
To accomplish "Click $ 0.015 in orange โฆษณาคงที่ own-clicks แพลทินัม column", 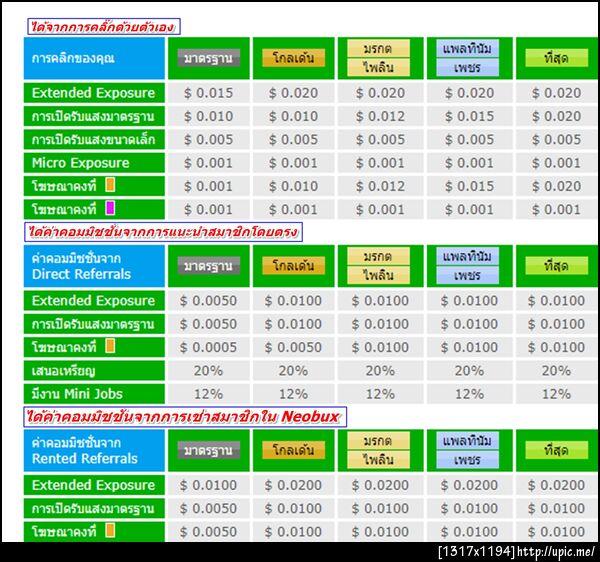I will pyautogui.click(x=470, y=186).
